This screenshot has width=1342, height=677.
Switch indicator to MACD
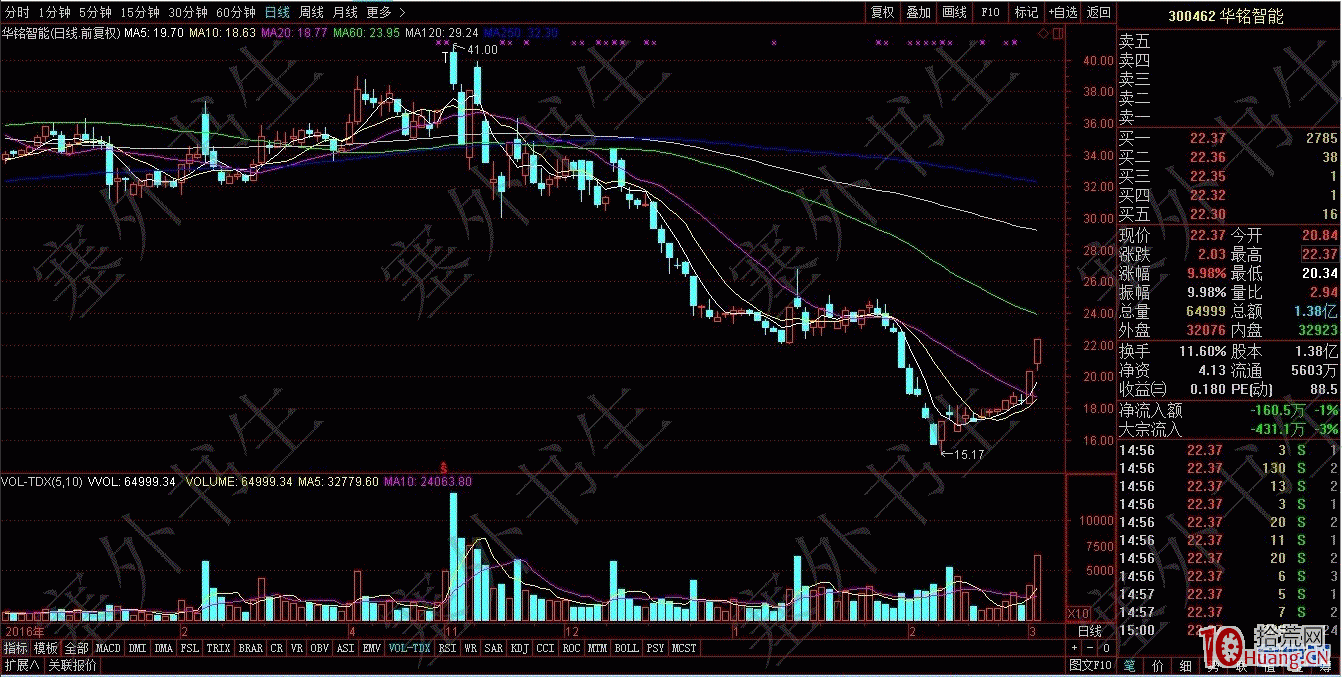(108, 648)
